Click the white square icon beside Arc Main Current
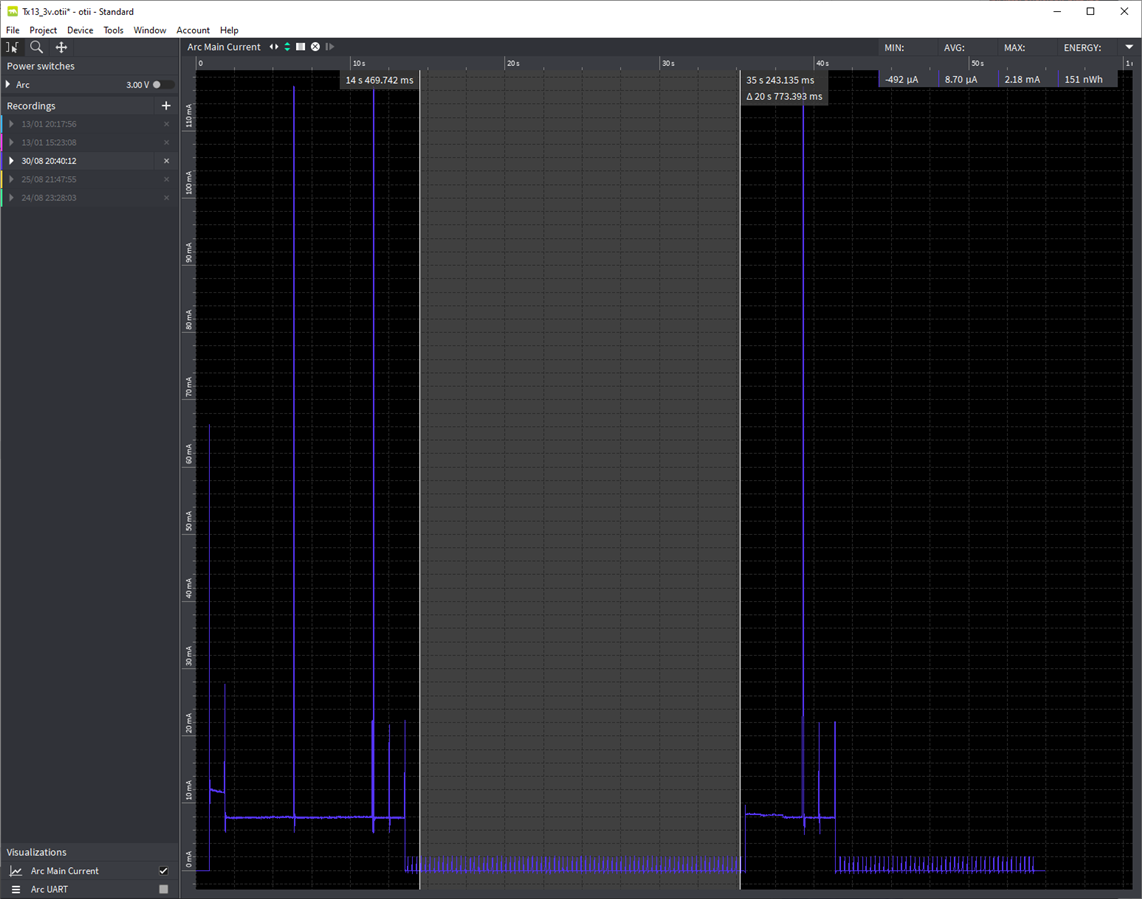Screen dimensions: 1142x899 301,47
